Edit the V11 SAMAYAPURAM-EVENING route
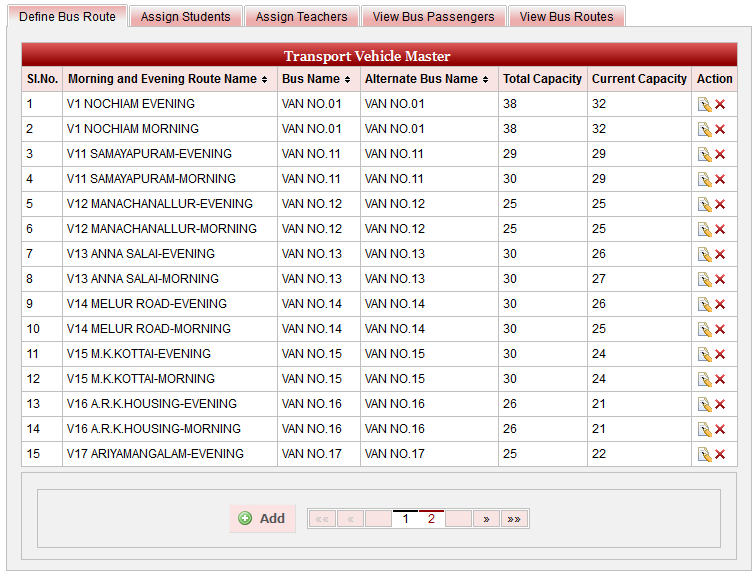This screenshot has width=753, height=573. [704, 154]
